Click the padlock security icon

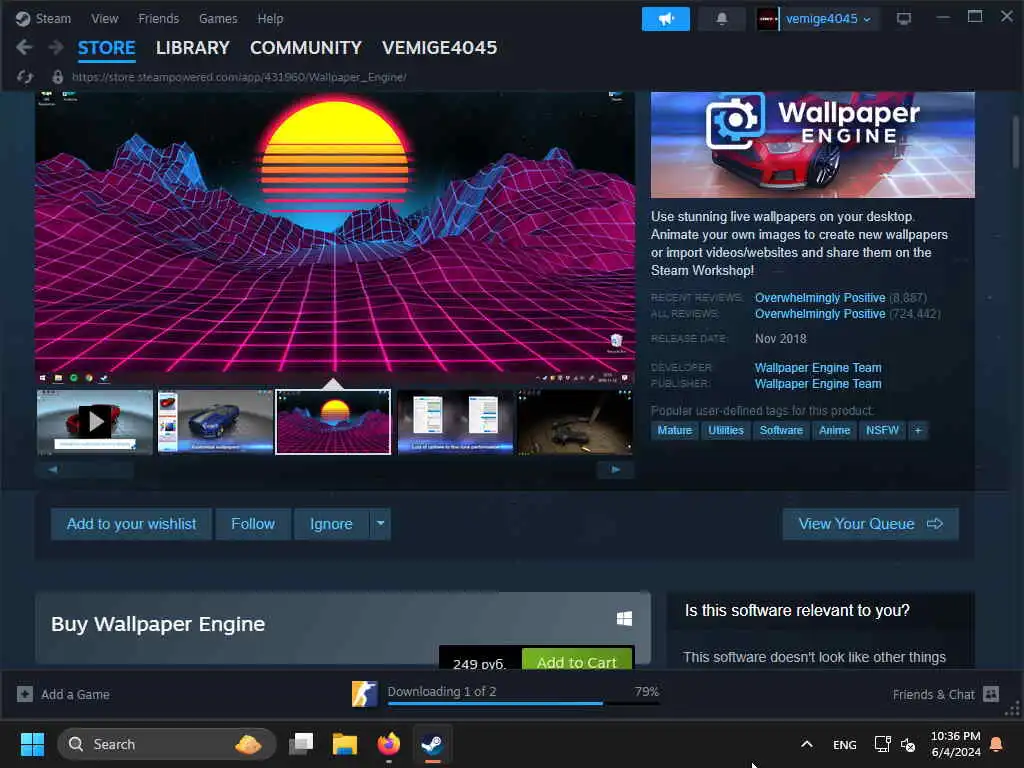(x=57, y=77)
